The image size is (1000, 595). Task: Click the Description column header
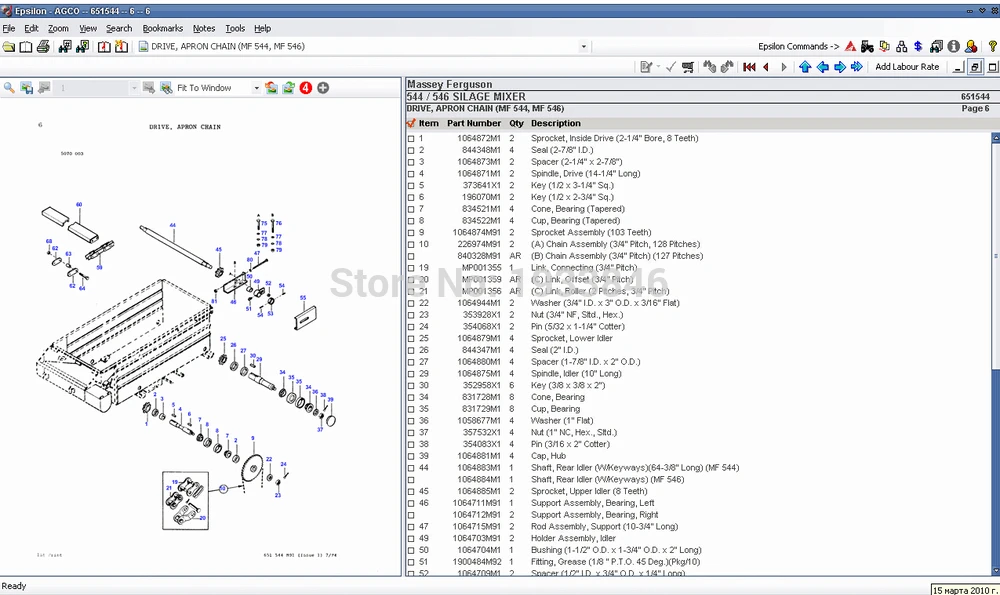555,124
